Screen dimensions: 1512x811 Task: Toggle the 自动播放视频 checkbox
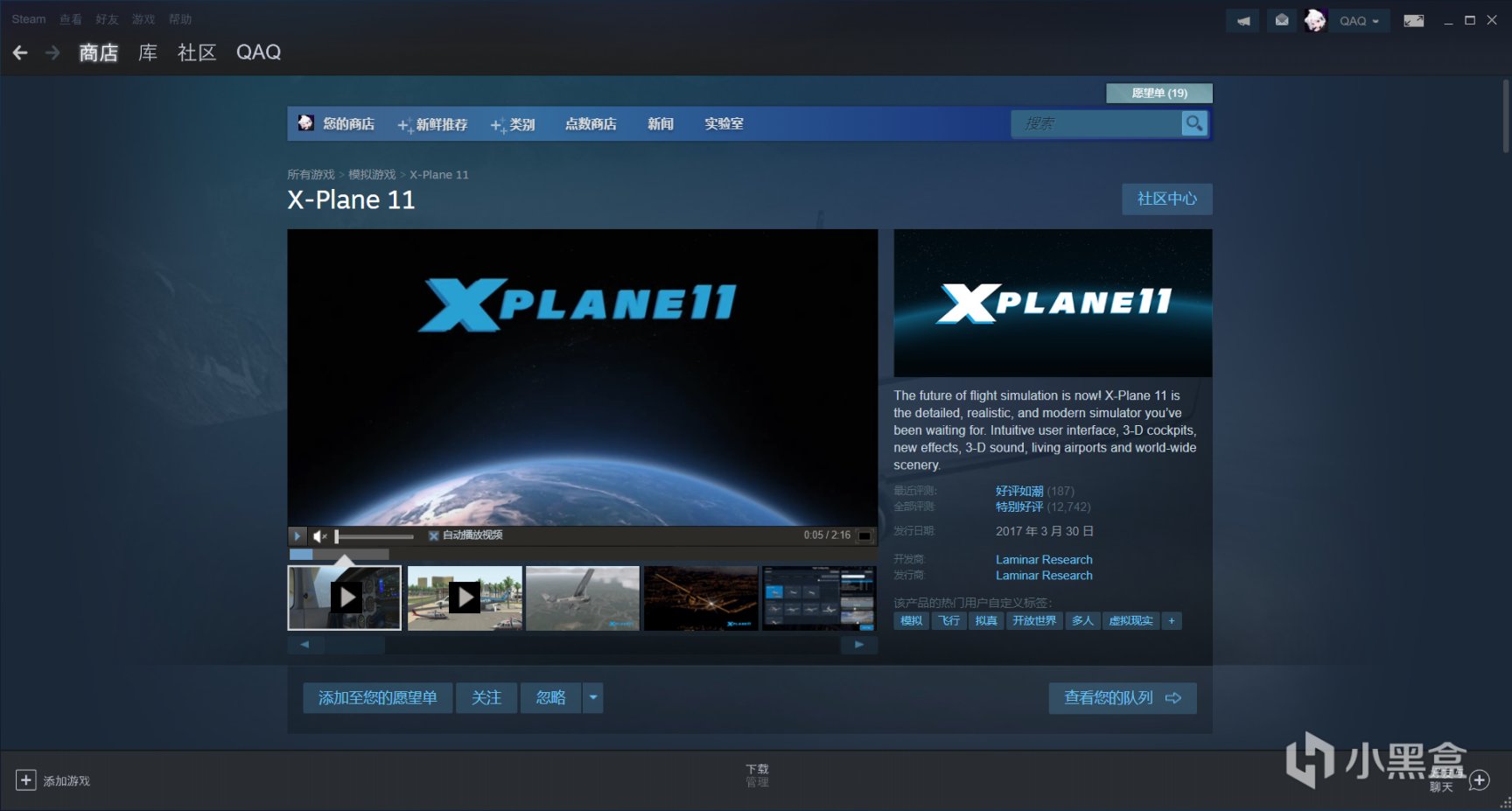(433, 535)
